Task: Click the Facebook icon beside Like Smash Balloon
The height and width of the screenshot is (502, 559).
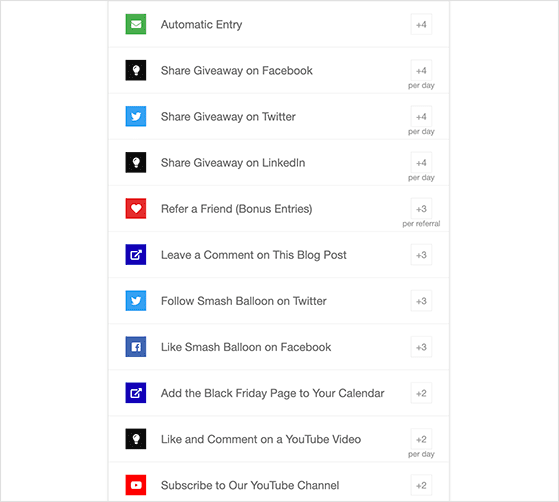Action: click(x=136, y=347)
